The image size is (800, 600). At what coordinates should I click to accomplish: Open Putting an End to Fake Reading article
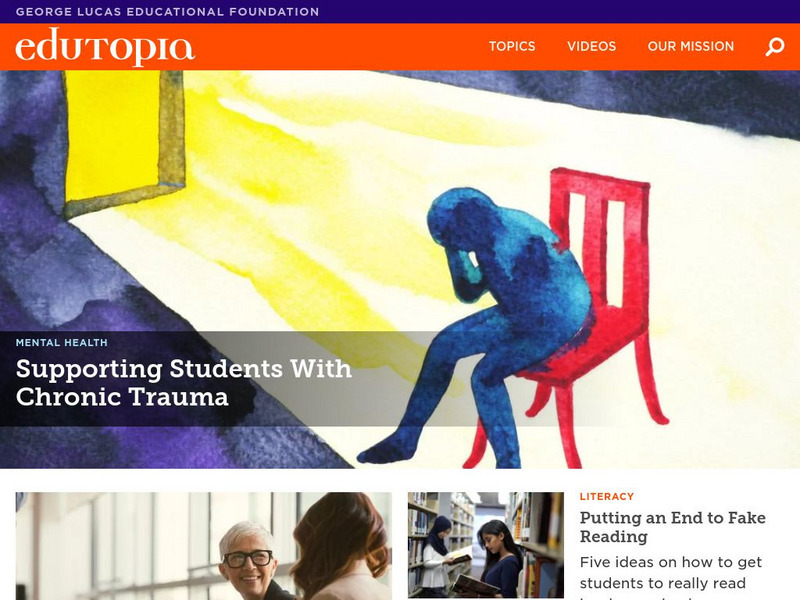672,527
